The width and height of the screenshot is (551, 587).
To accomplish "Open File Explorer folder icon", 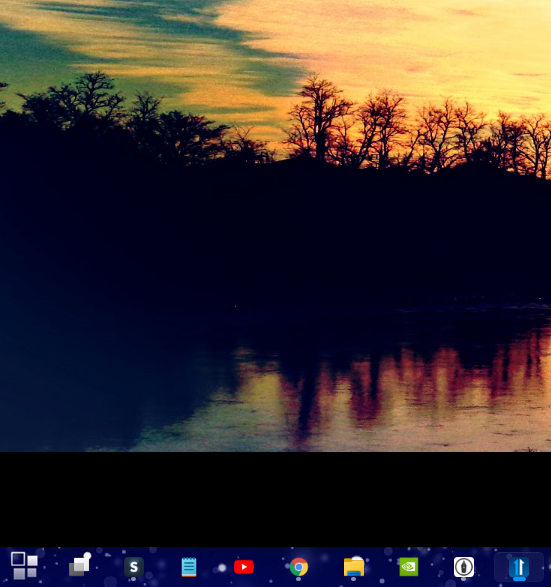I will pos(354,567).
